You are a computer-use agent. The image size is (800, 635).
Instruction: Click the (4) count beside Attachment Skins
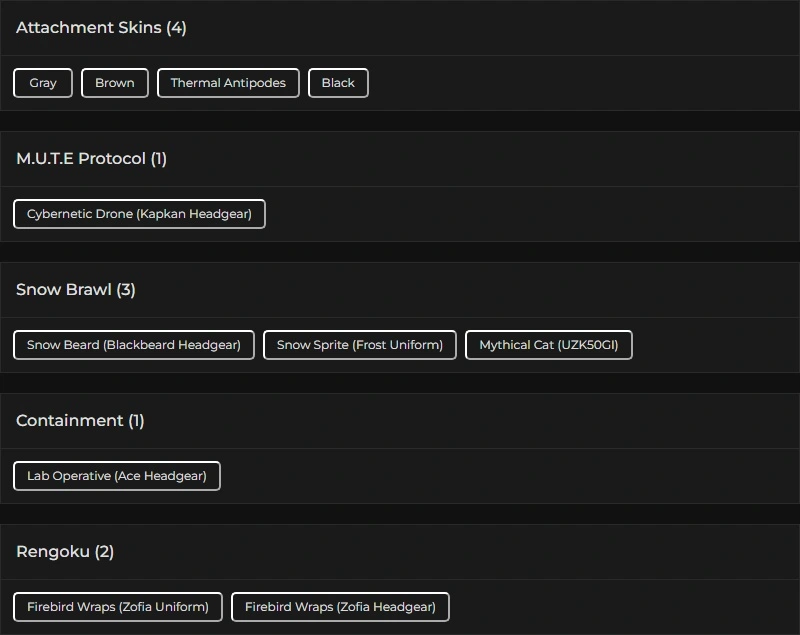tap(176, 28)
